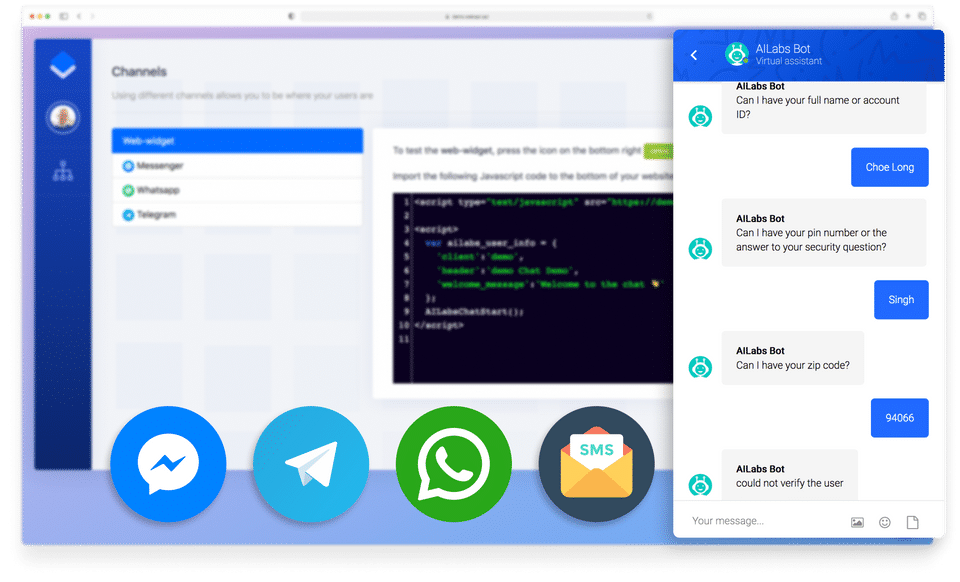Click the Choe Long reply bubble
This screenshot has height=582, width=960.
(x=890, y=167)
